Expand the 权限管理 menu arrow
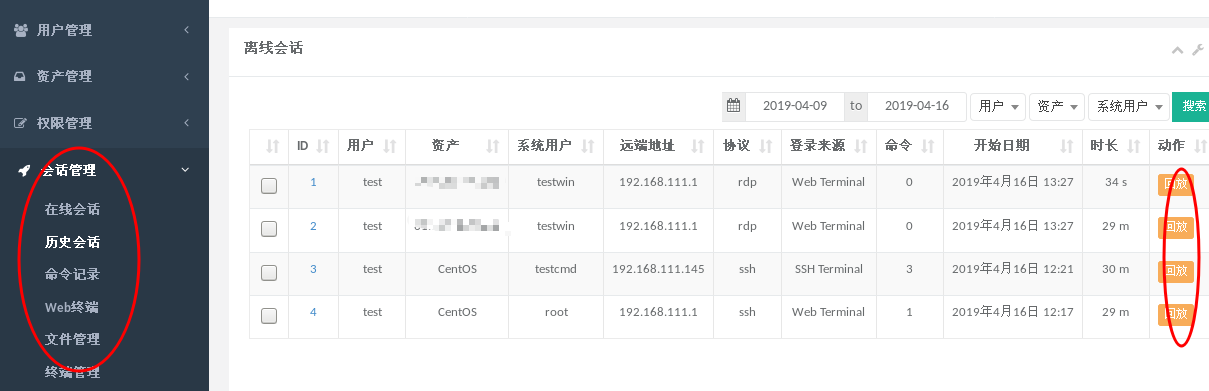This screenshot has height=391, width=1209. (x=186, y=123)
